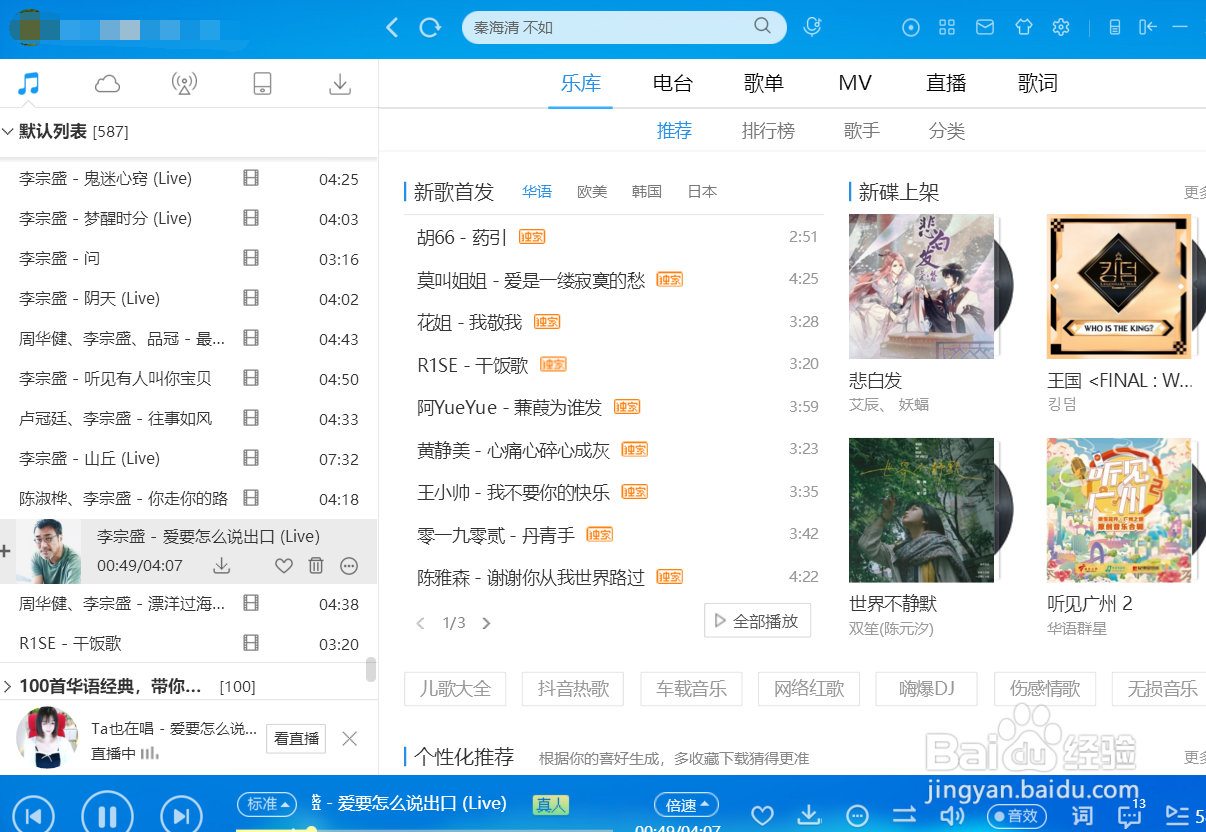Close the live broadcast notification
The height and width of the screenshot is (832, 1206).
coord(349,739)
